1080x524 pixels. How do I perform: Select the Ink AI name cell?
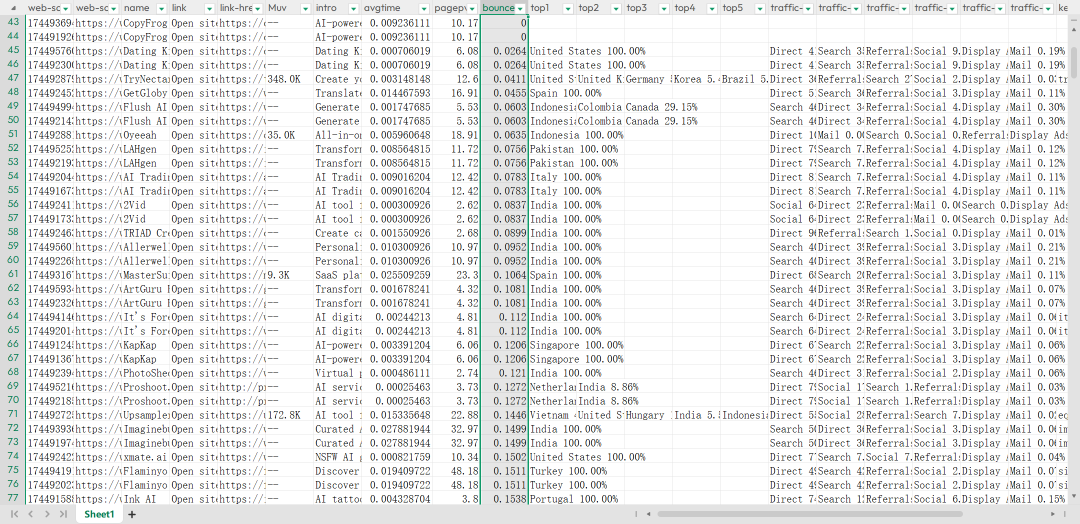[145, 499]
